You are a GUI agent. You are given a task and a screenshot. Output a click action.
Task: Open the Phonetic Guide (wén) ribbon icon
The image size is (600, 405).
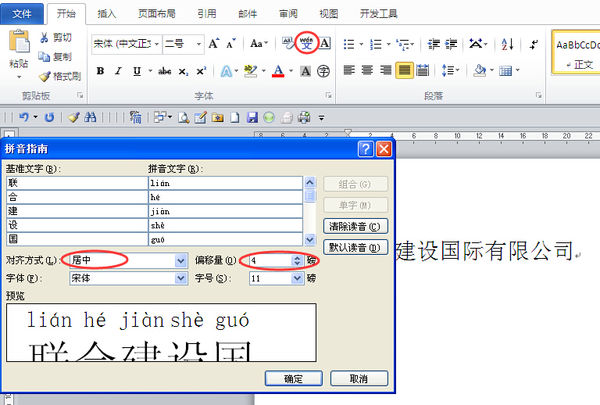coord(306,43)
